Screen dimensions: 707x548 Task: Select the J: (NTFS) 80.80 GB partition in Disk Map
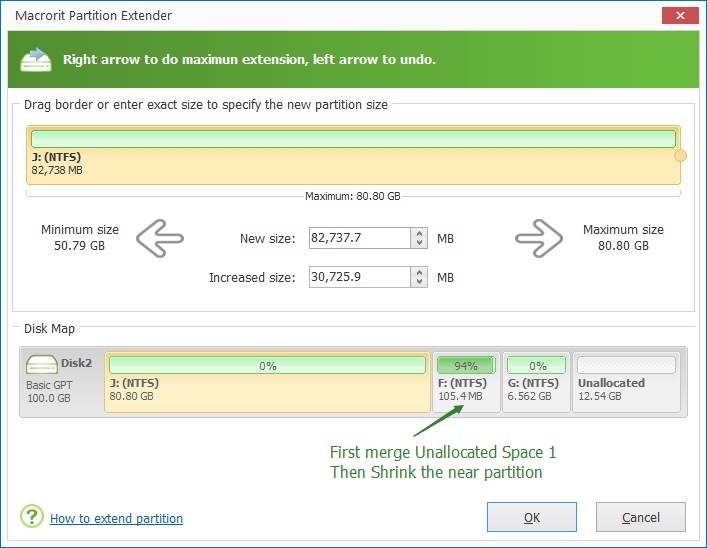pyautogui.click(x=267, y=382)
